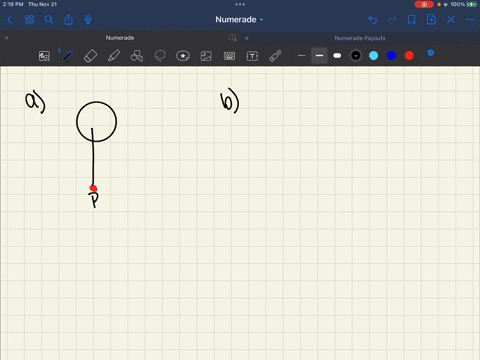Open the keyboard typing tool
Viewport: 480px width, 360px height.
229,56
